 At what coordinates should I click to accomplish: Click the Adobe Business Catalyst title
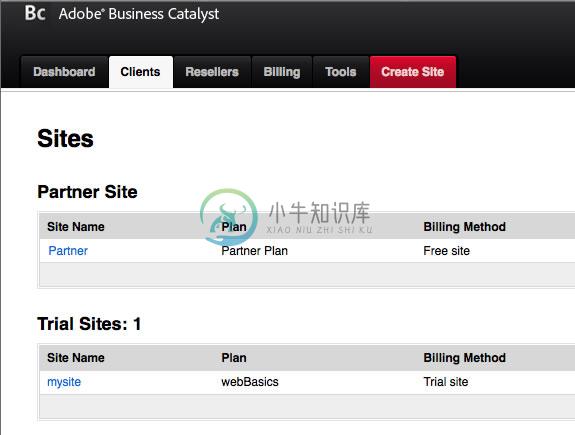coord(139,14)
